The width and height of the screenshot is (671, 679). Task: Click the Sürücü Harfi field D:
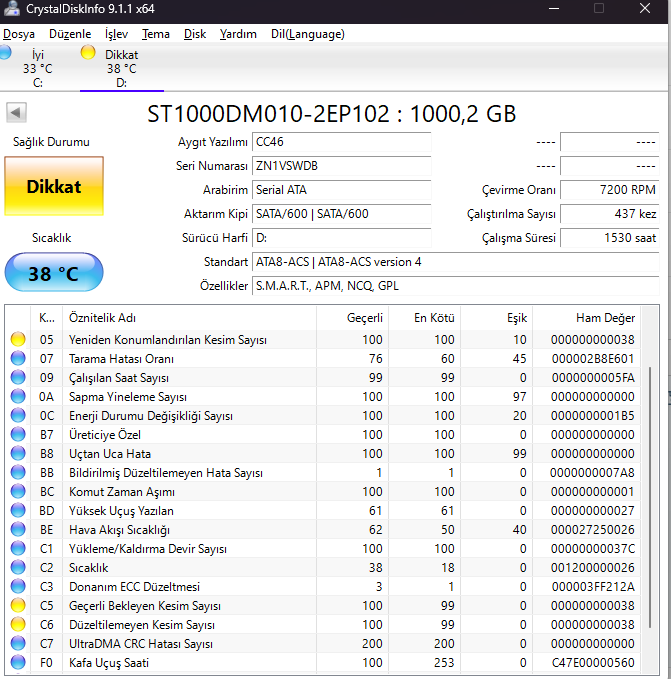click(x=342, y=238)
